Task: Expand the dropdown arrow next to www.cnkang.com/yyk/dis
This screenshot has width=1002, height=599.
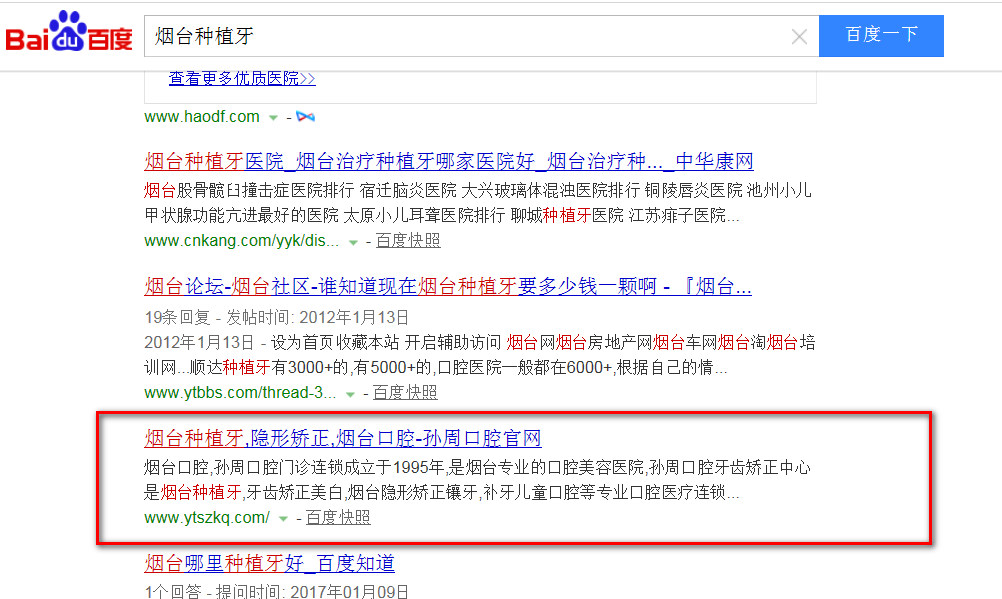Action: point(354,241)
